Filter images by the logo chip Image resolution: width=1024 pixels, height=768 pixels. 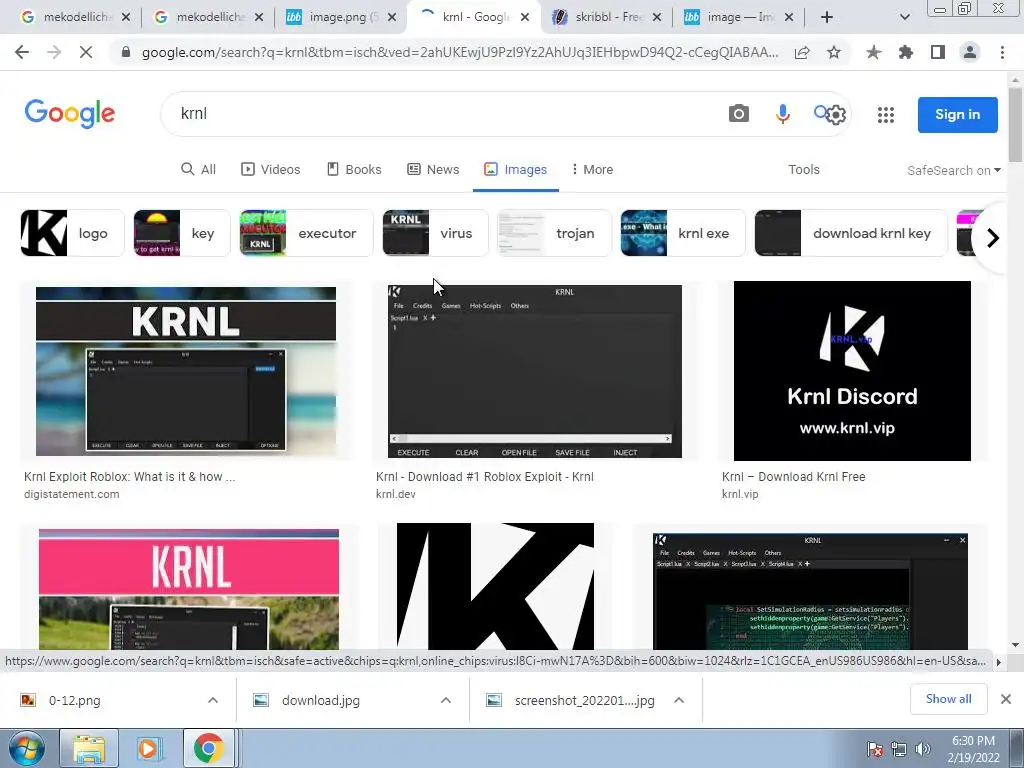point(72,233)
